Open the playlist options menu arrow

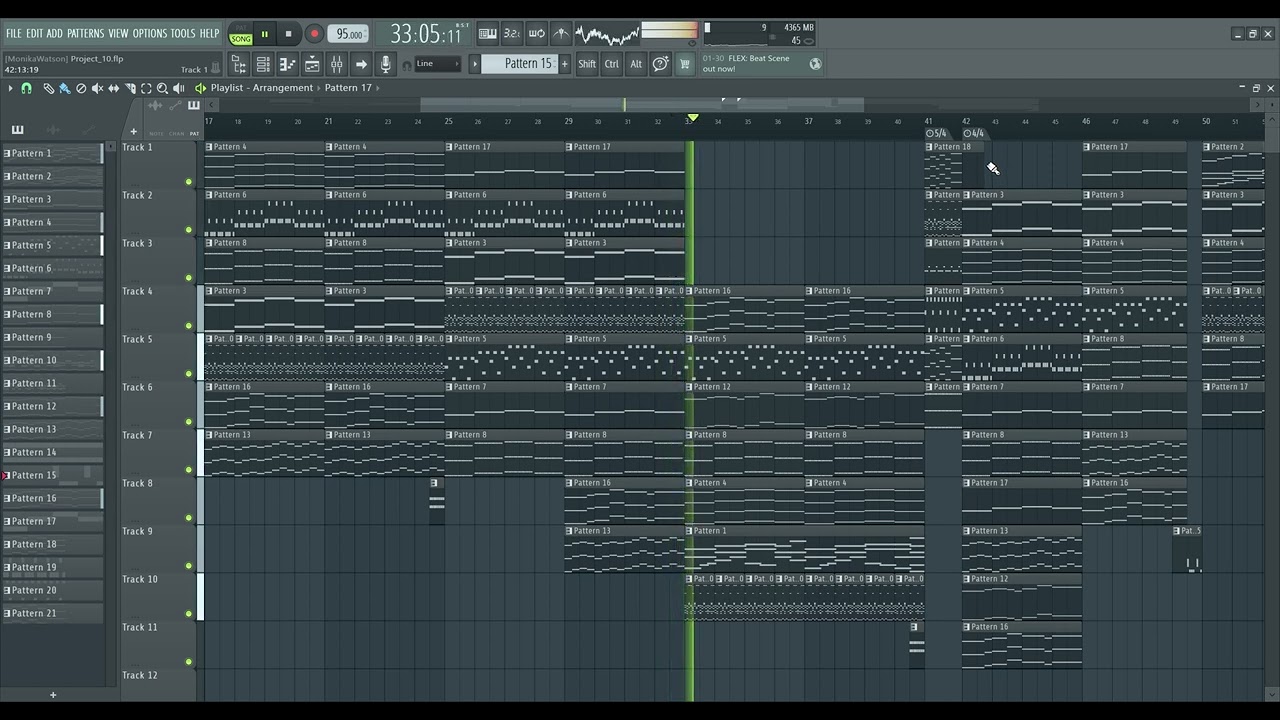tap(10, 89)
